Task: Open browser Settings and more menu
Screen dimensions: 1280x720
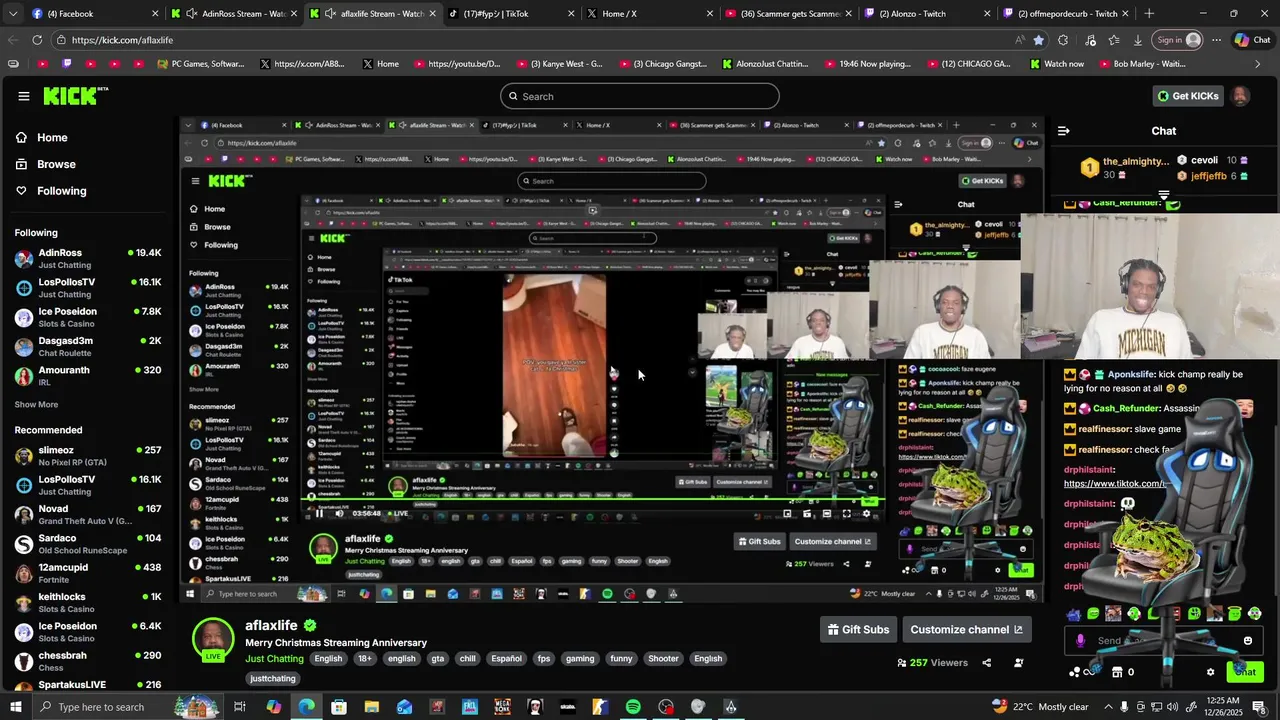Action: click(1216, 40)
